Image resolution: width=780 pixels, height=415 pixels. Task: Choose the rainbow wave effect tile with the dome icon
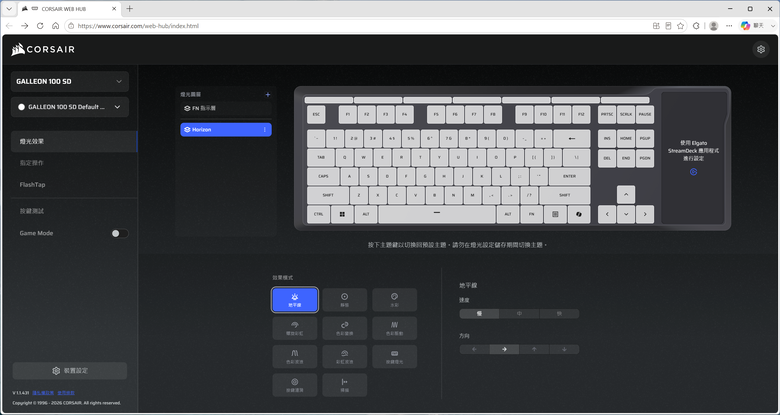[x=345, y=356]
